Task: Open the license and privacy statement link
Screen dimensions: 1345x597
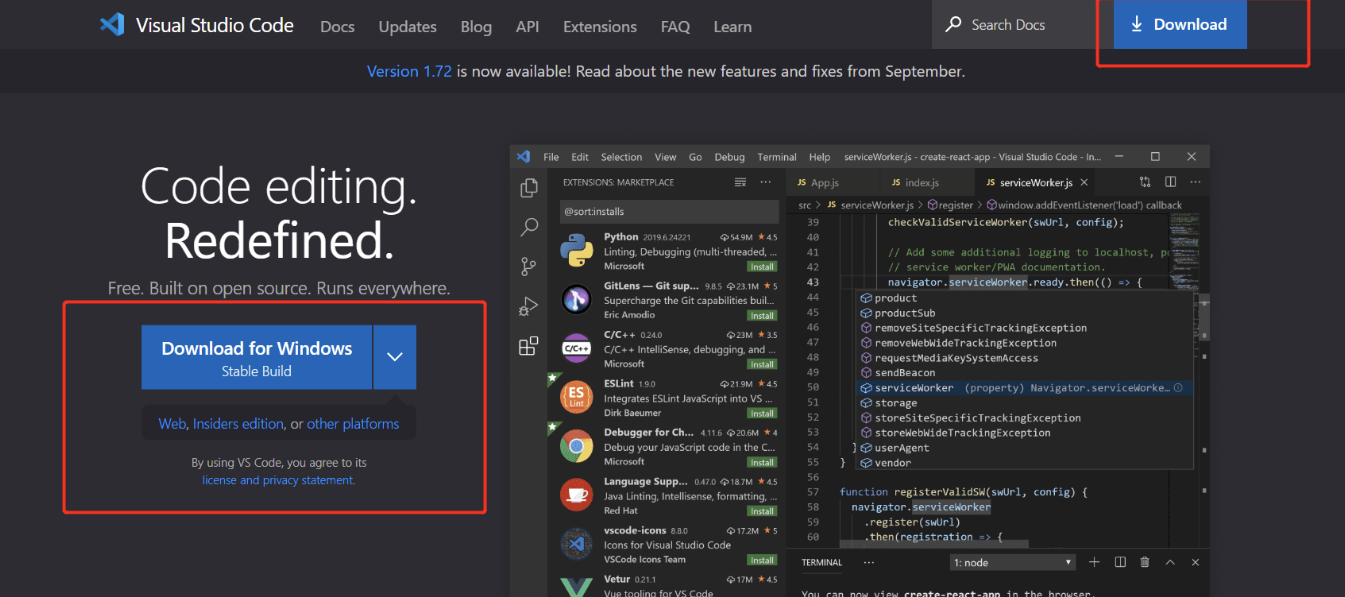Action: coord(278,480)
